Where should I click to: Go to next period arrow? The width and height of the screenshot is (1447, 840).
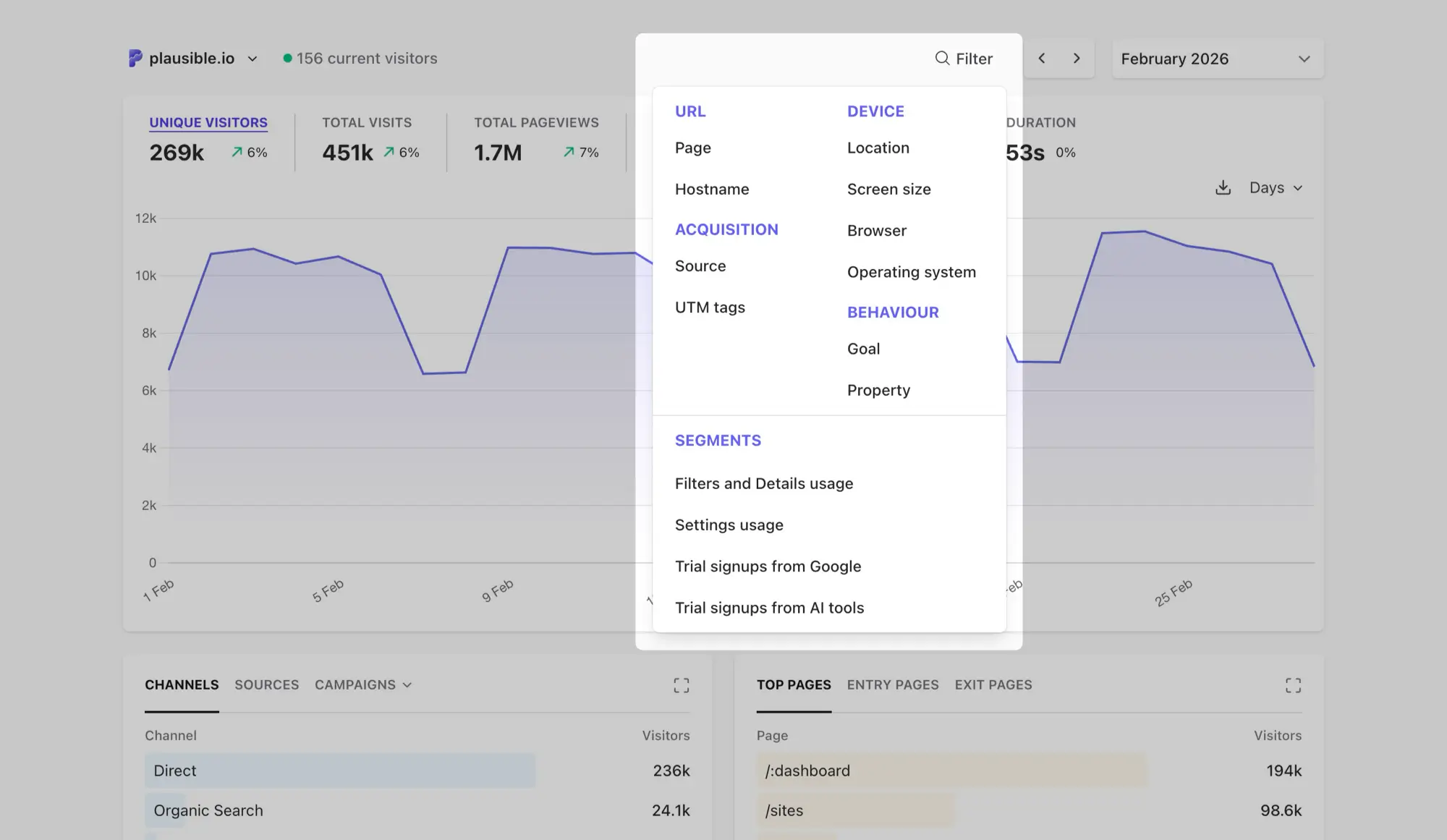pyautogui.click(x=1077, y=59)
